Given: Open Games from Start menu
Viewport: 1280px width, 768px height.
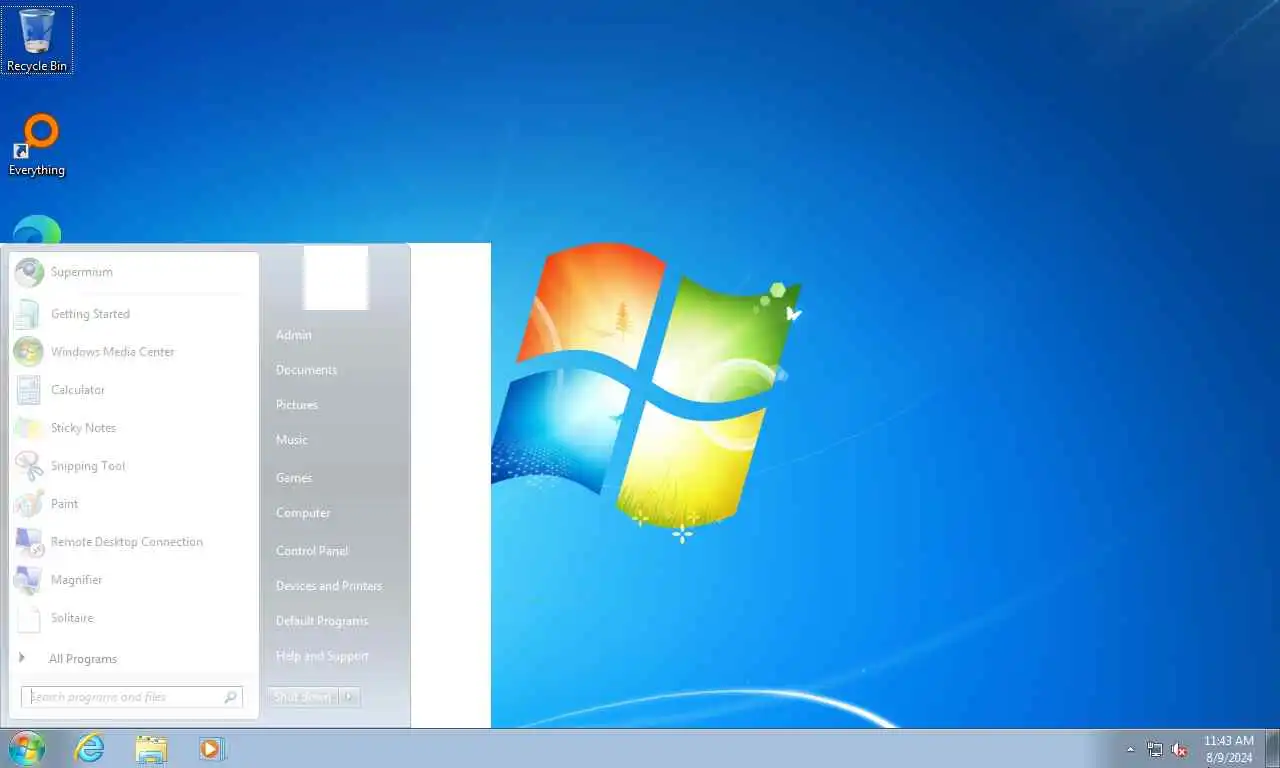Looking at the screenshot, I should tap(294, 478).
